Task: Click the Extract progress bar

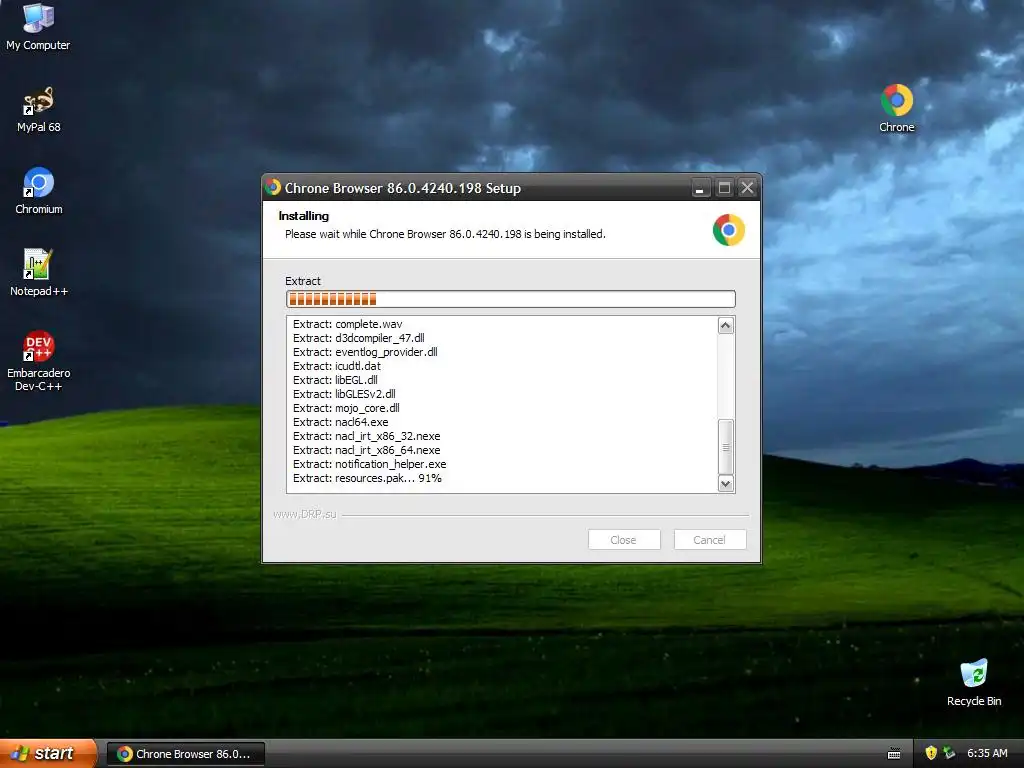Action: click(x=511, y=299)
